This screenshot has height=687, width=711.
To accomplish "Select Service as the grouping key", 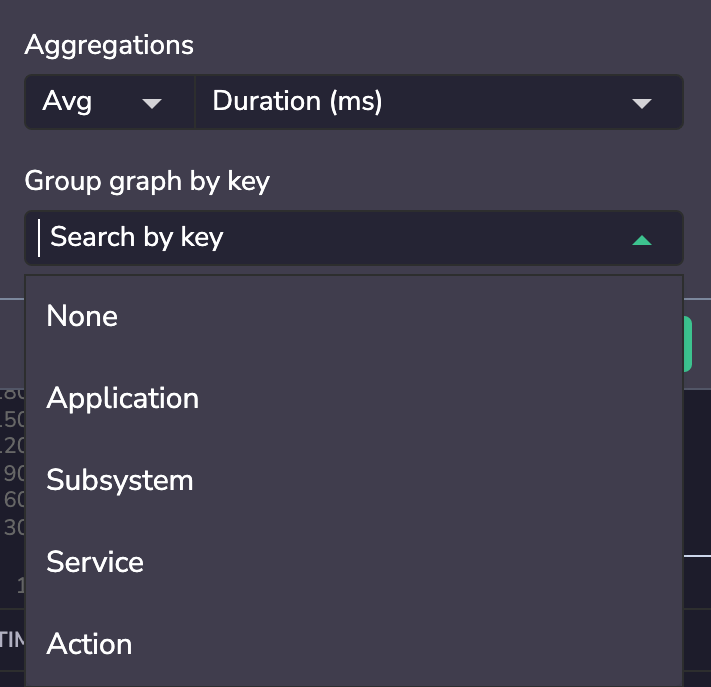I will pyautogui.click(x=354, y=562).
